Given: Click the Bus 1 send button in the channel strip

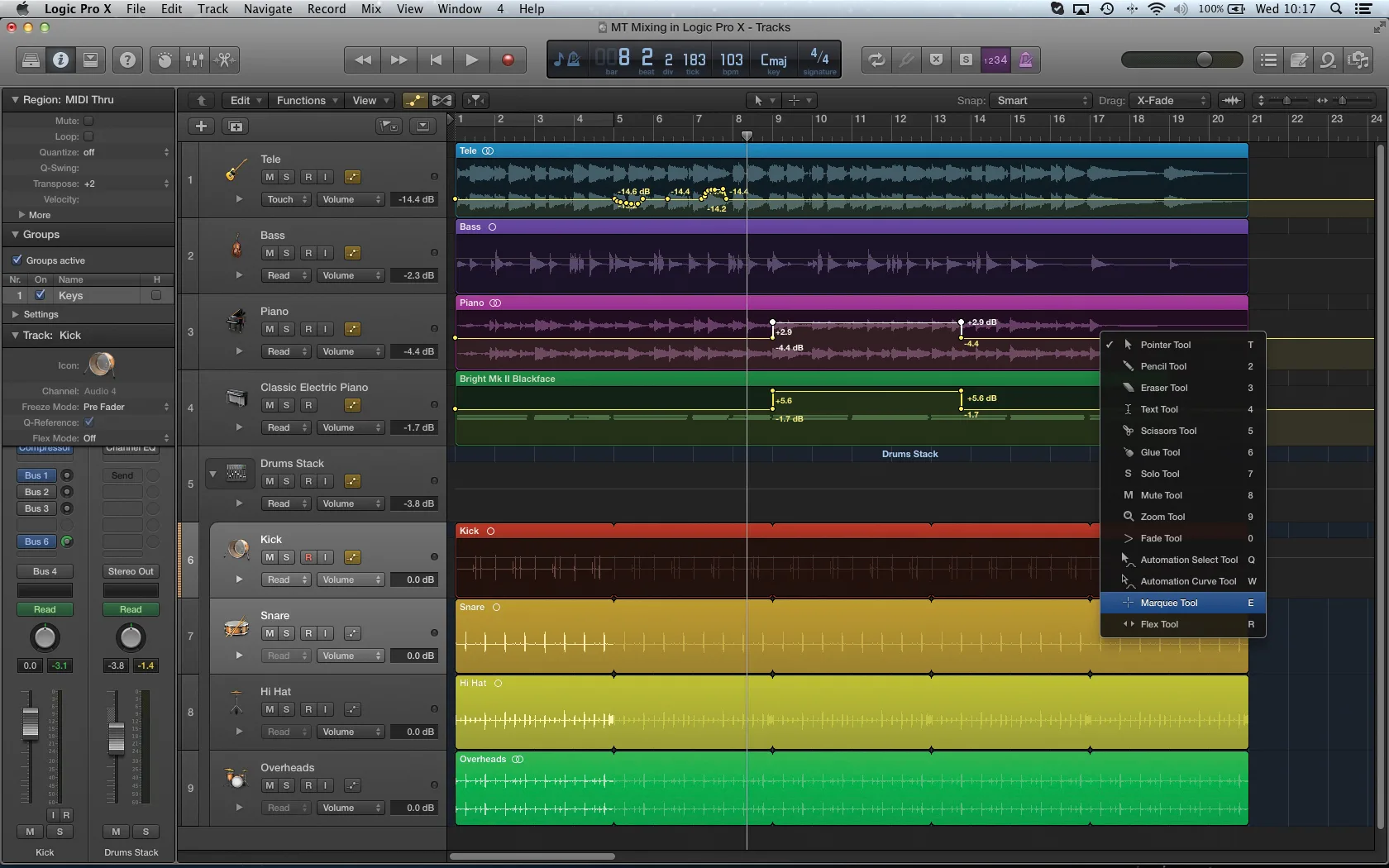Looking at the screenshot, I should pyautogui.click(x=35, y=475).
